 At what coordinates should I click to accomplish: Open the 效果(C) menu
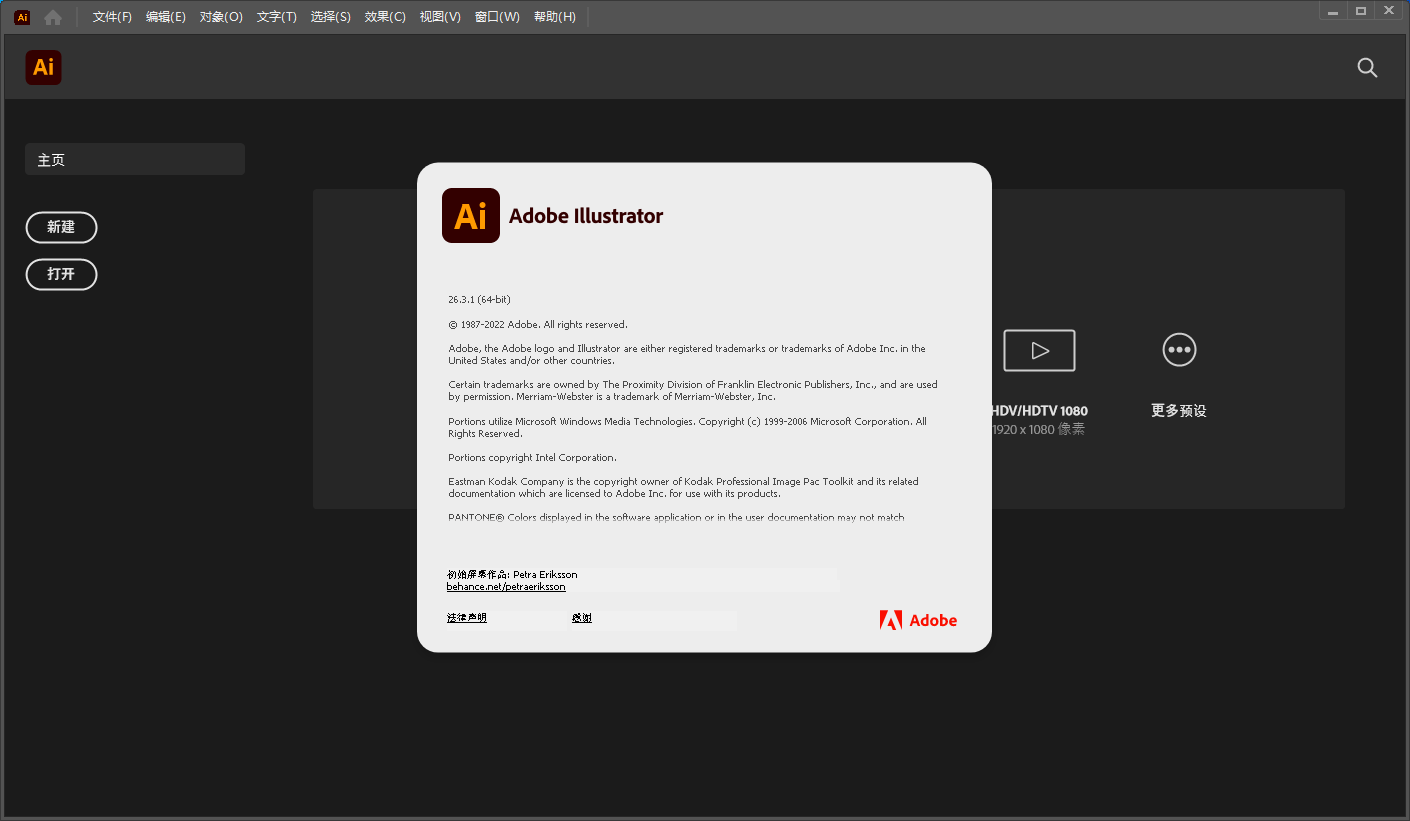(x=385, y=16)
